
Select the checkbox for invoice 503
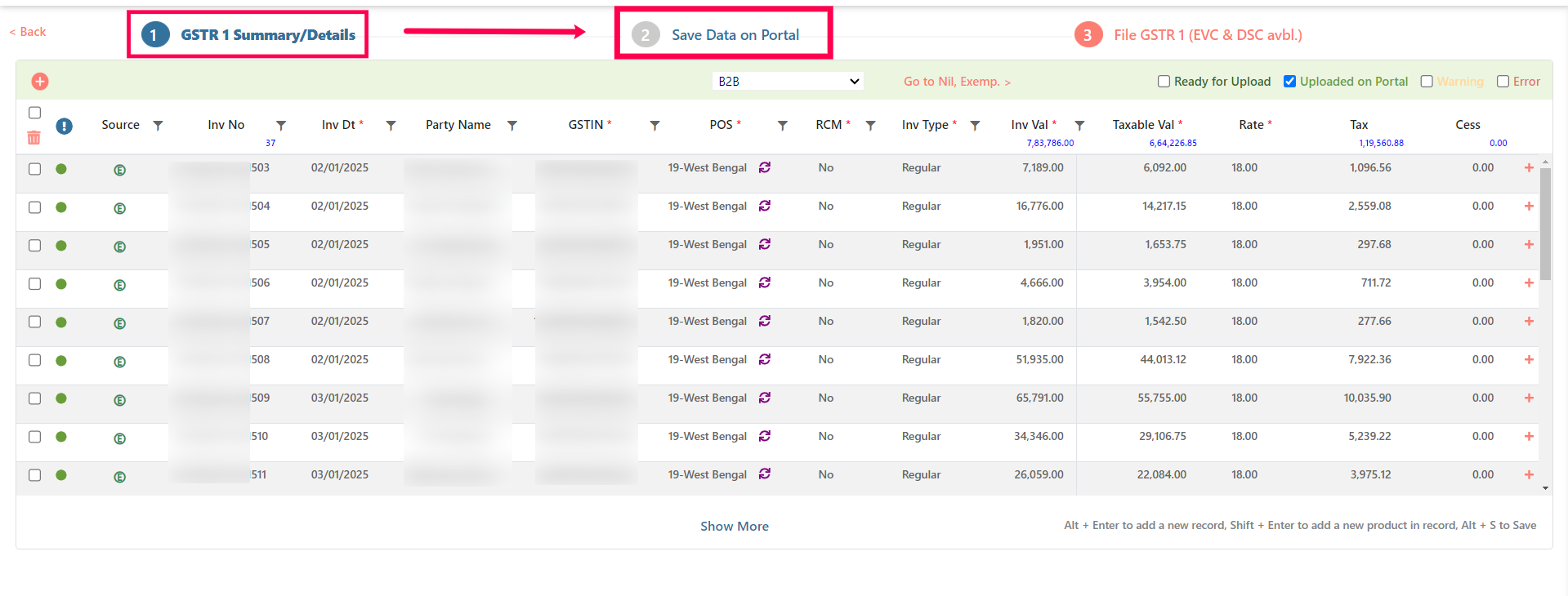(34, 169)
